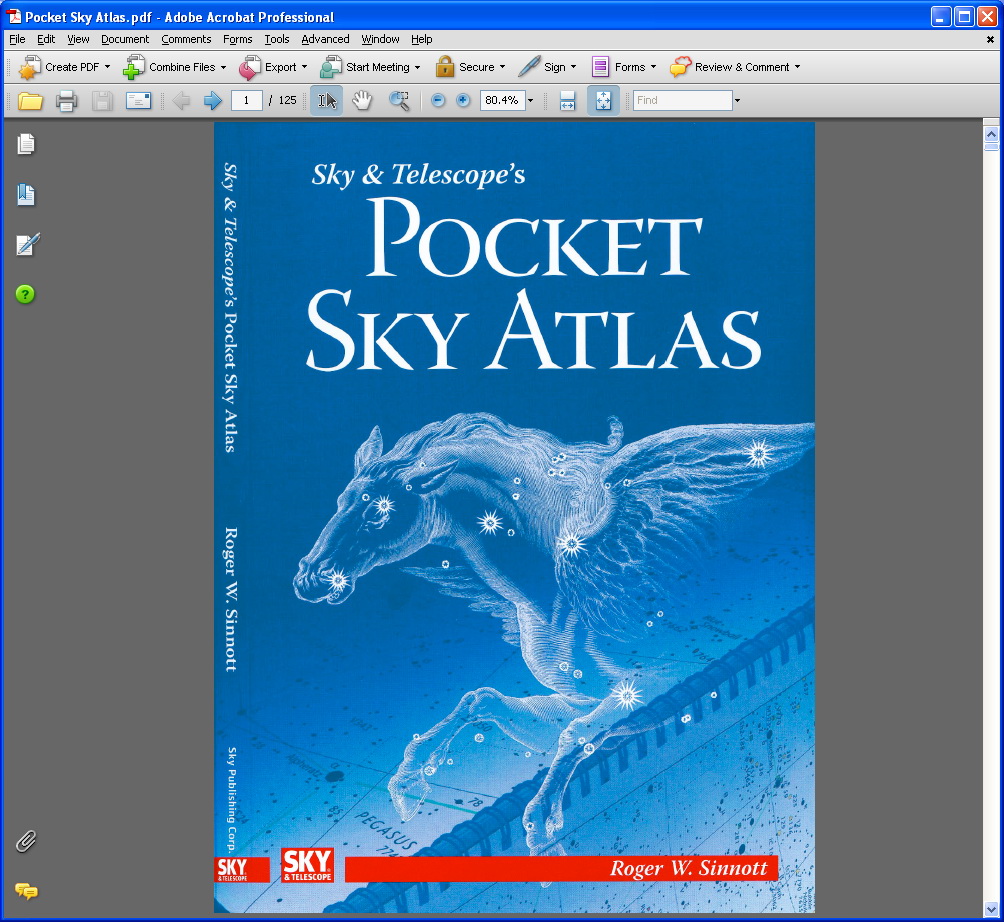This screenshot has height=922, width=1004.
Task: Toggle scrolling pages fit width icon
Action: click(567, 101)
